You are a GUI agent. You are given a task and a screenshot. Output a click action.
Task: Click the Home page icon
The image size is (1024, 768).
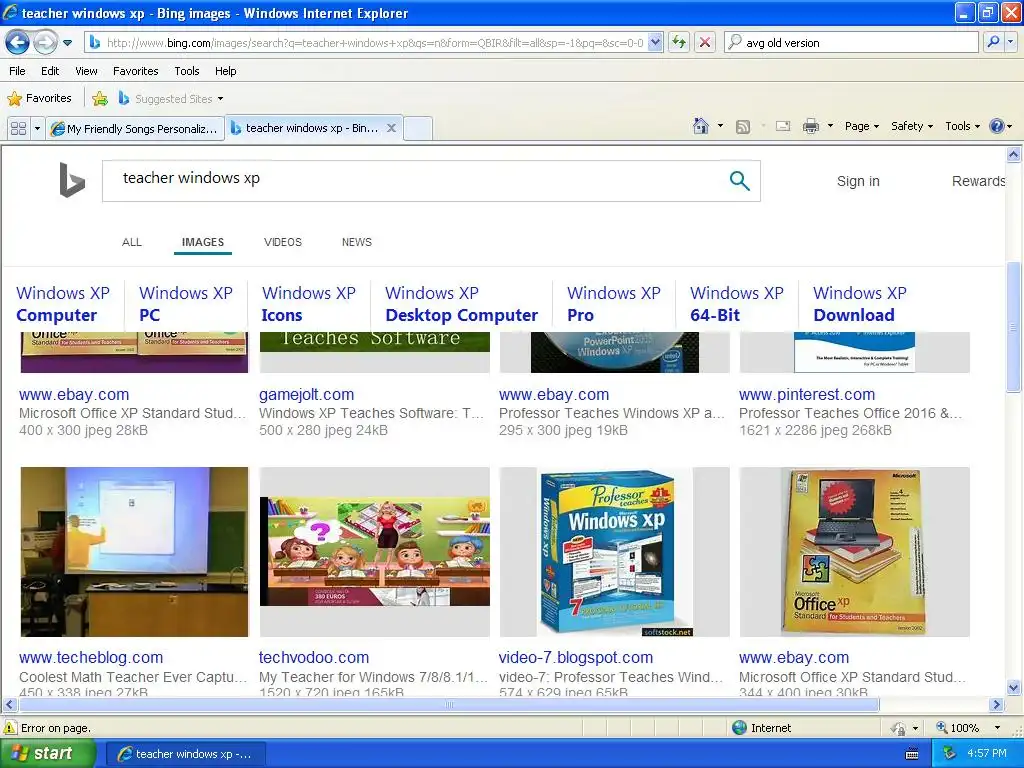tap(701, 125)
